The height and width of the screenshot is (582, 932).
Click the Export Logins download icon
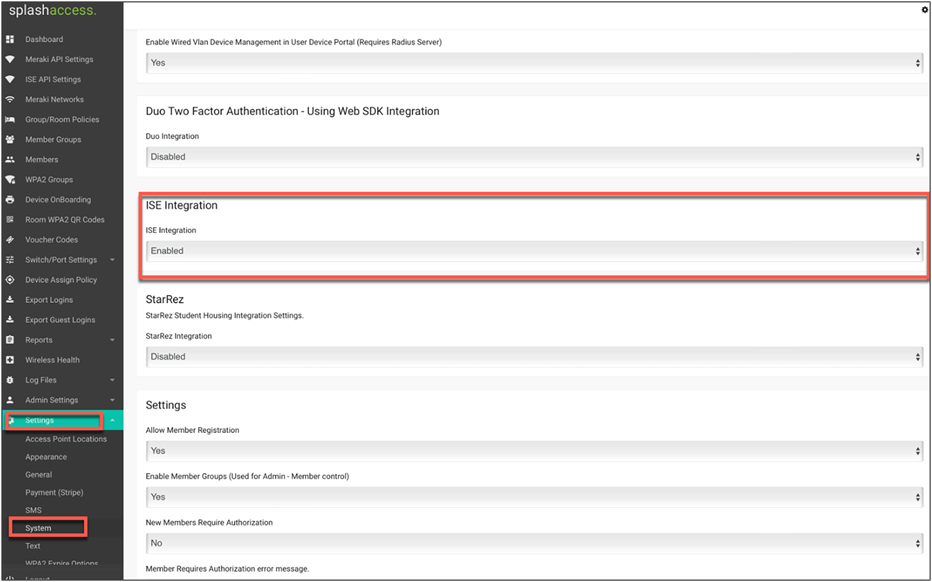tap(10, 300)
